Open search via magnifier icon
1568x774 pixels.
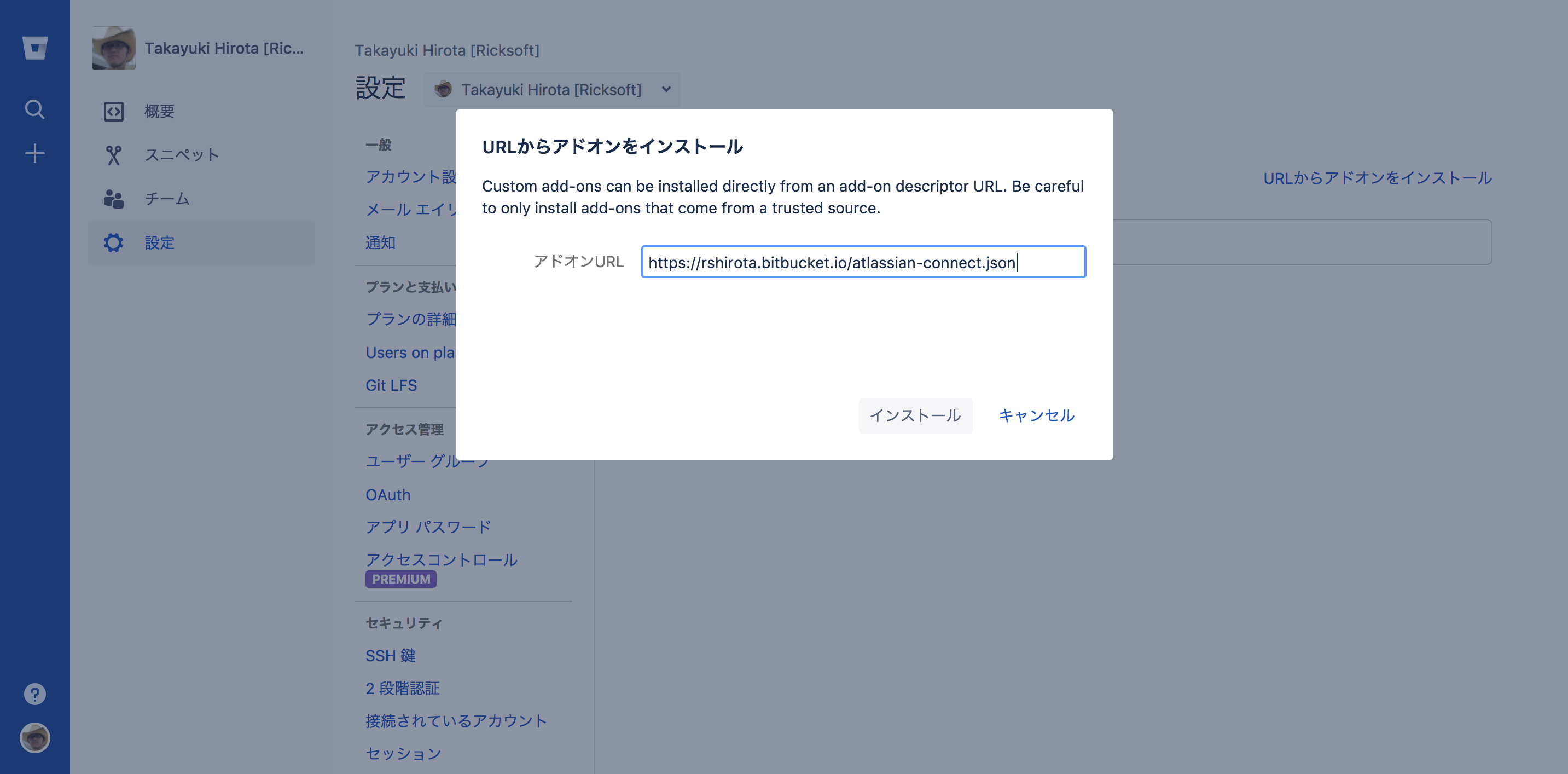tap(34, 109)
